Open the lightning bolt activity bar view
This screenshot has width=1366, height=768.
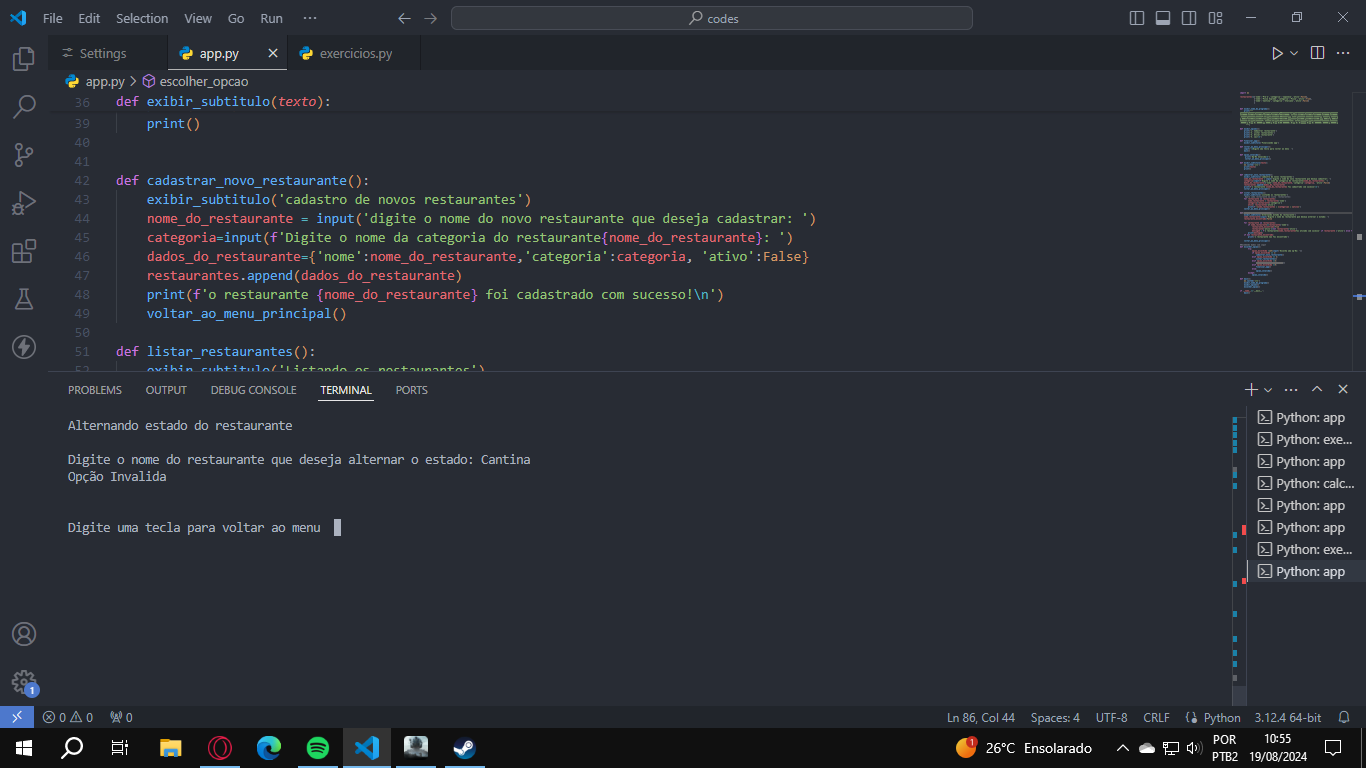[x=24, y=347]
